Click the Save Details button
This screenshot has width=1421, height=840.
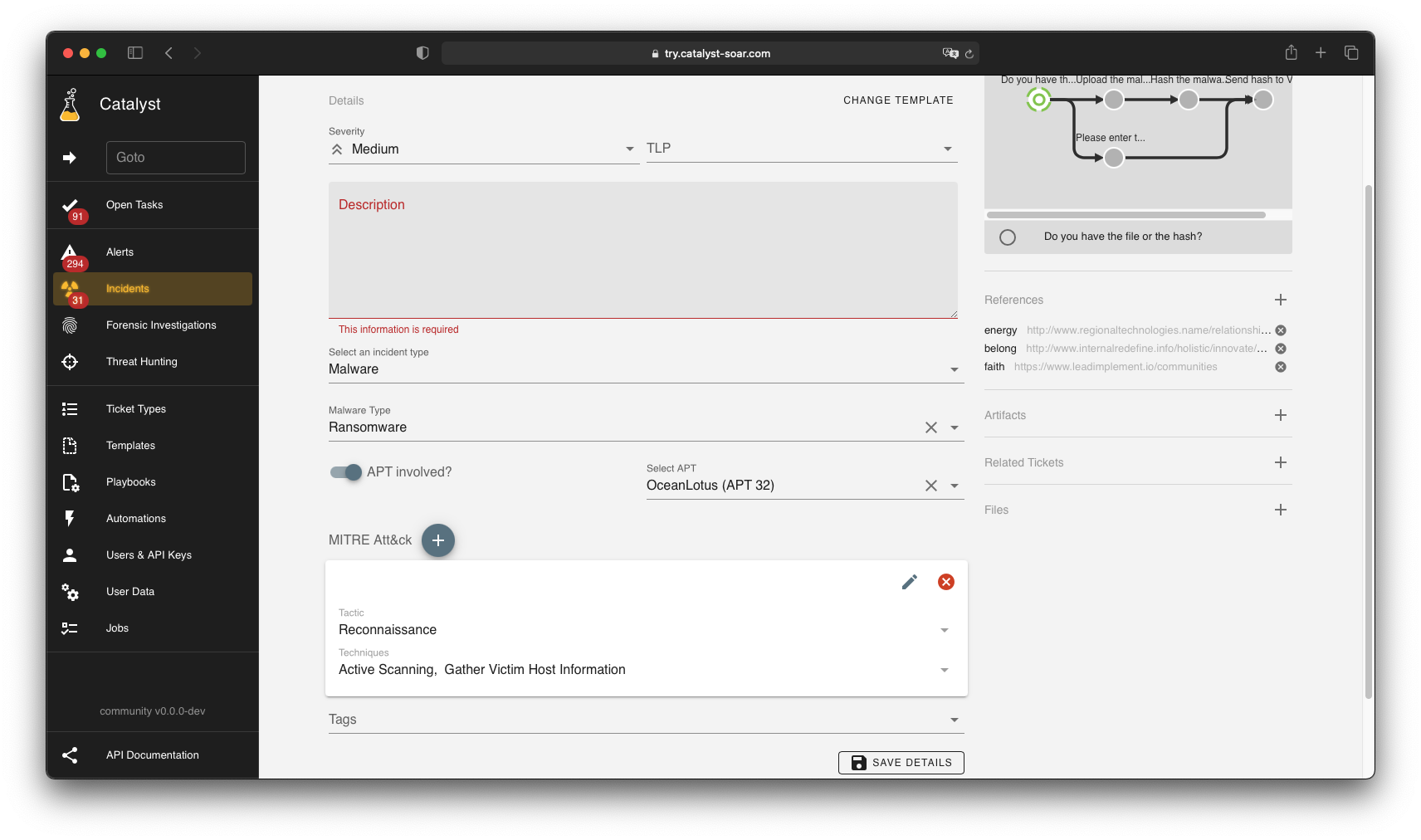click(901, 763)
